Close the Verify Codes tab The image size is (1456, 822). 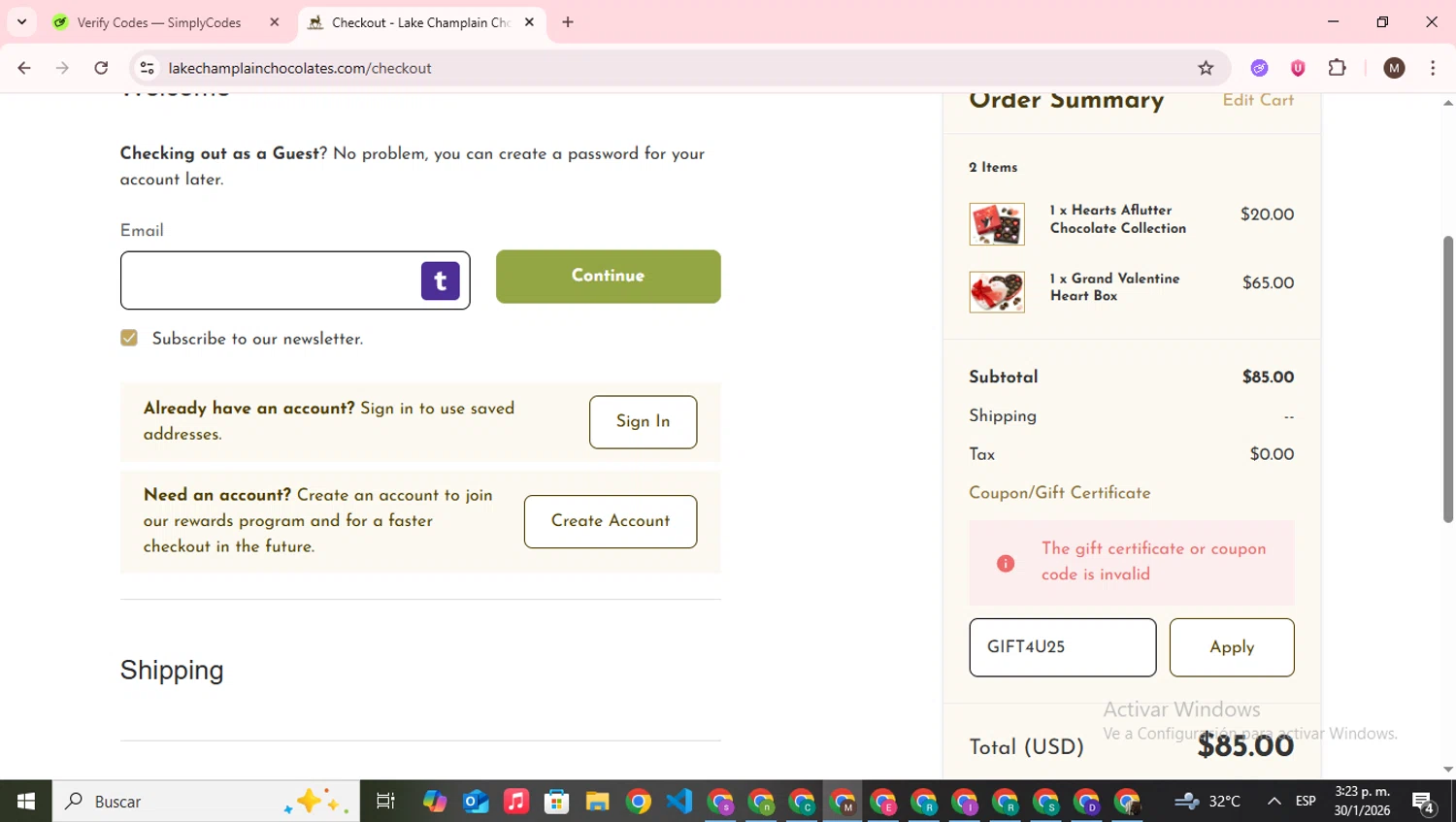click(275, 22)
